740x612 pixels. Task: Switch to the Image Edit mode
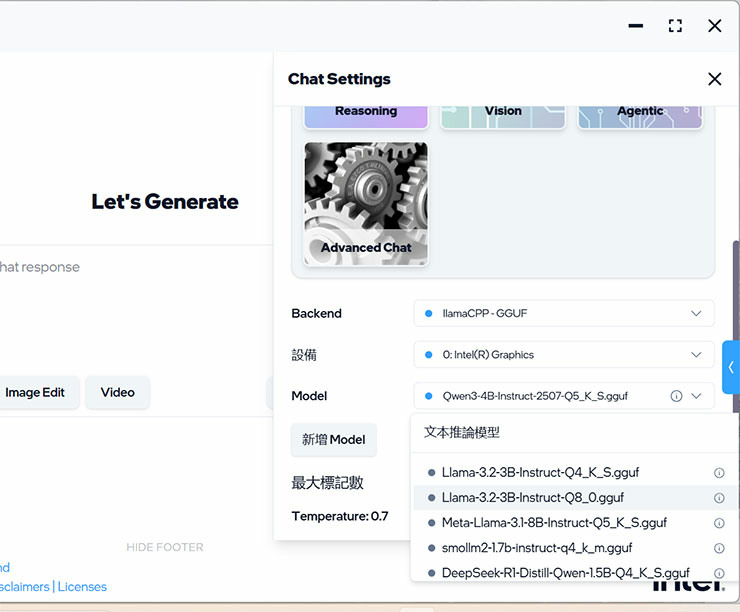tap(39, 392)
